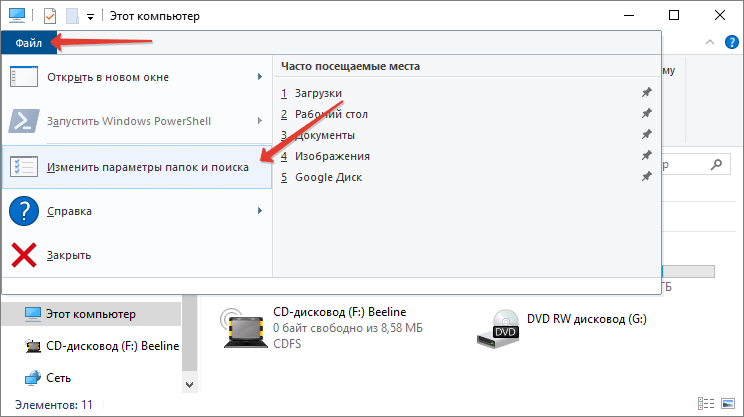The width and height of the screenshot is (744, 417).
Task: Expand the PowerShell submenu arrow
Action: pos(260,121)
